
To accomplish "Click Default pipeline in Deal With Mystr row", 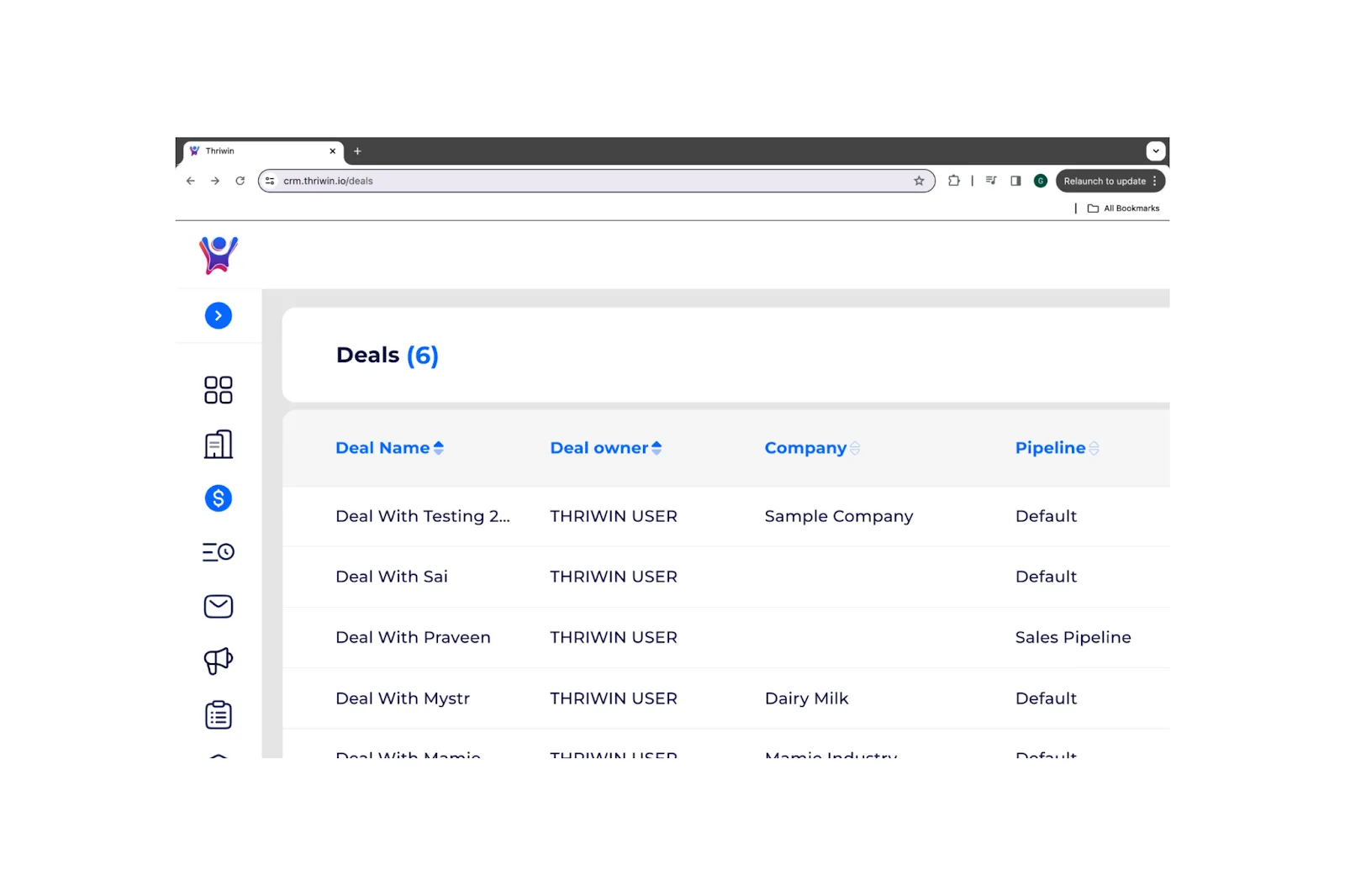I will [1046, 698].
